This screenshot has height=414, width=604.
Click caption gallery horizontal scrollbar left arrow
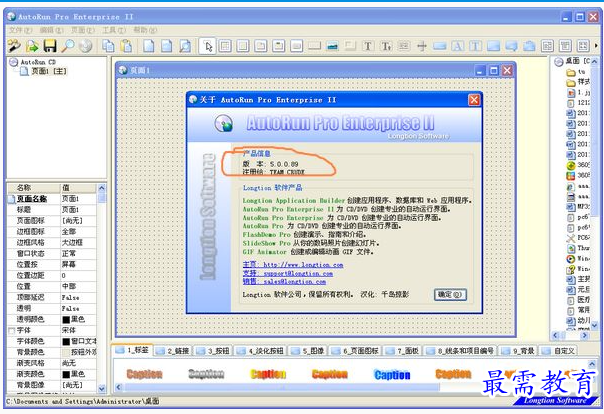[119, 387]
